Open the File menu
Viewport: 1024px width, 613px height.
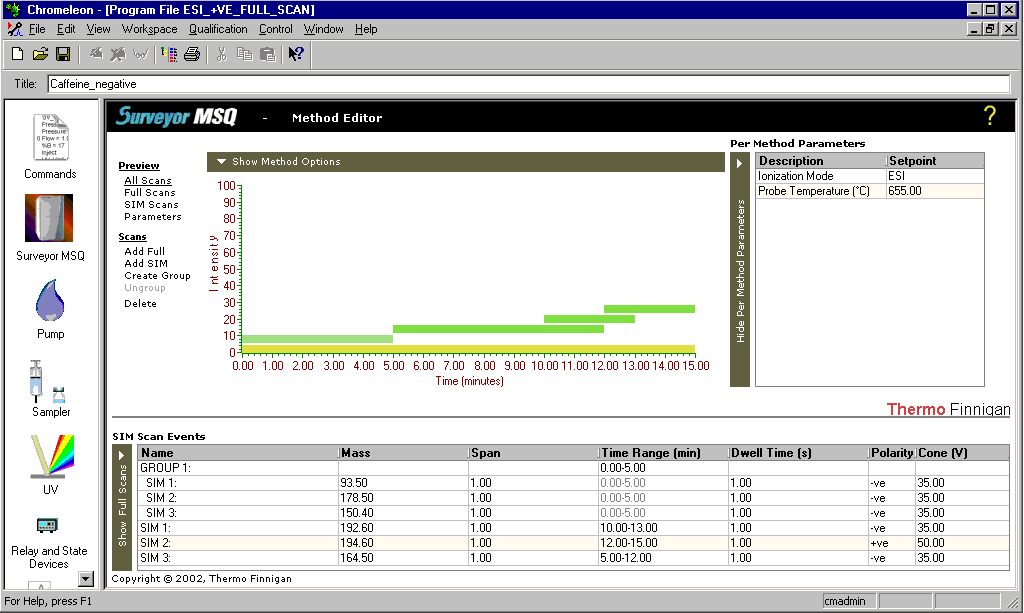[x=37, y=29]
